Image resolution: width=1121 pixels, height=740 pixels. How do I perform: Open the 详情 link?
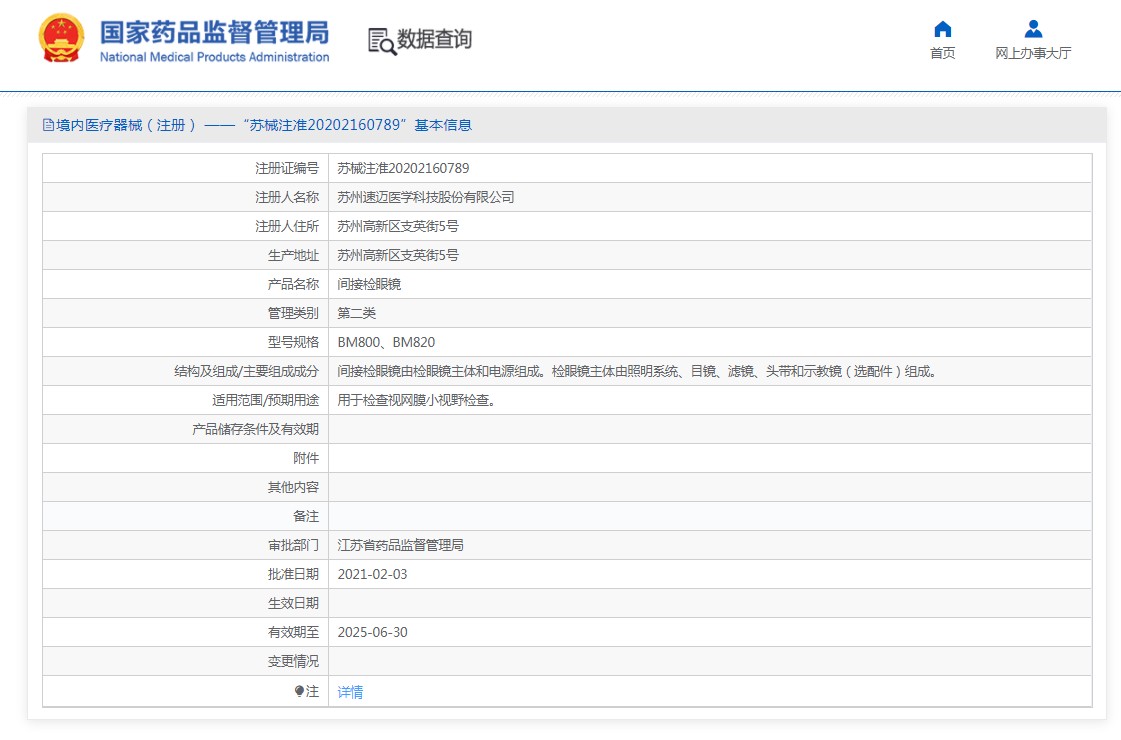tap(350, 691)
